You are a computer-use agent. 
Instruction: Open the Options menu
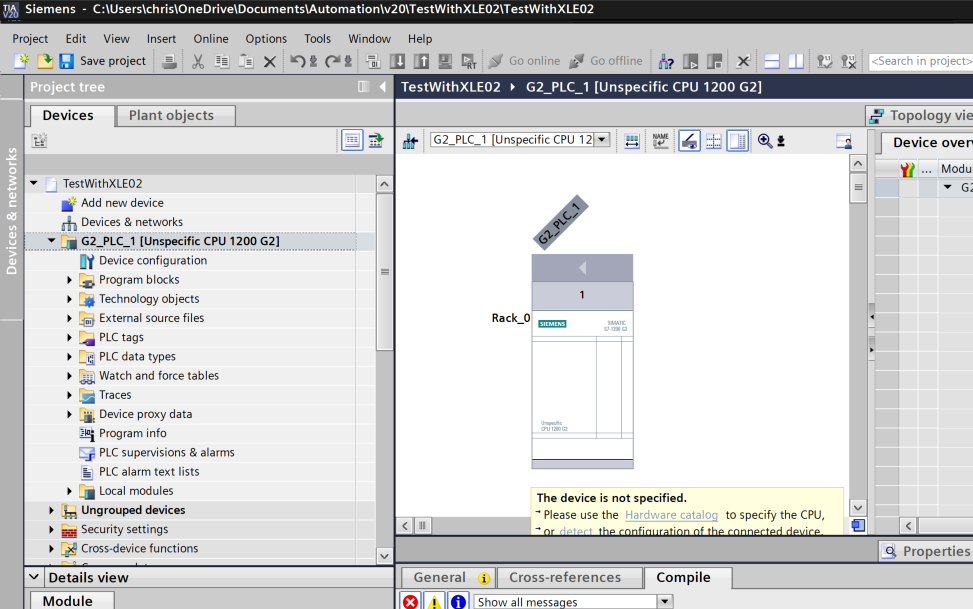pos(266,38)
